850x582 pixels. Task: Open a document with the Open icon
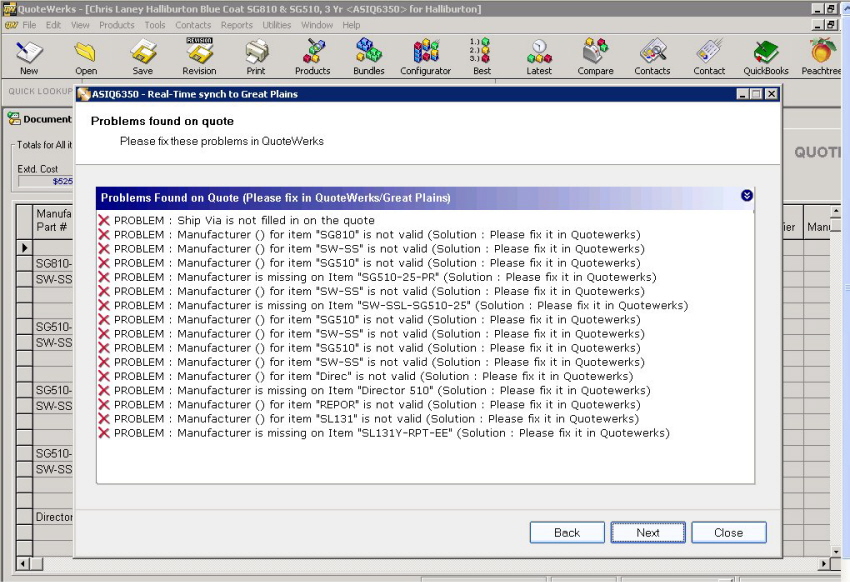(86, 57)
